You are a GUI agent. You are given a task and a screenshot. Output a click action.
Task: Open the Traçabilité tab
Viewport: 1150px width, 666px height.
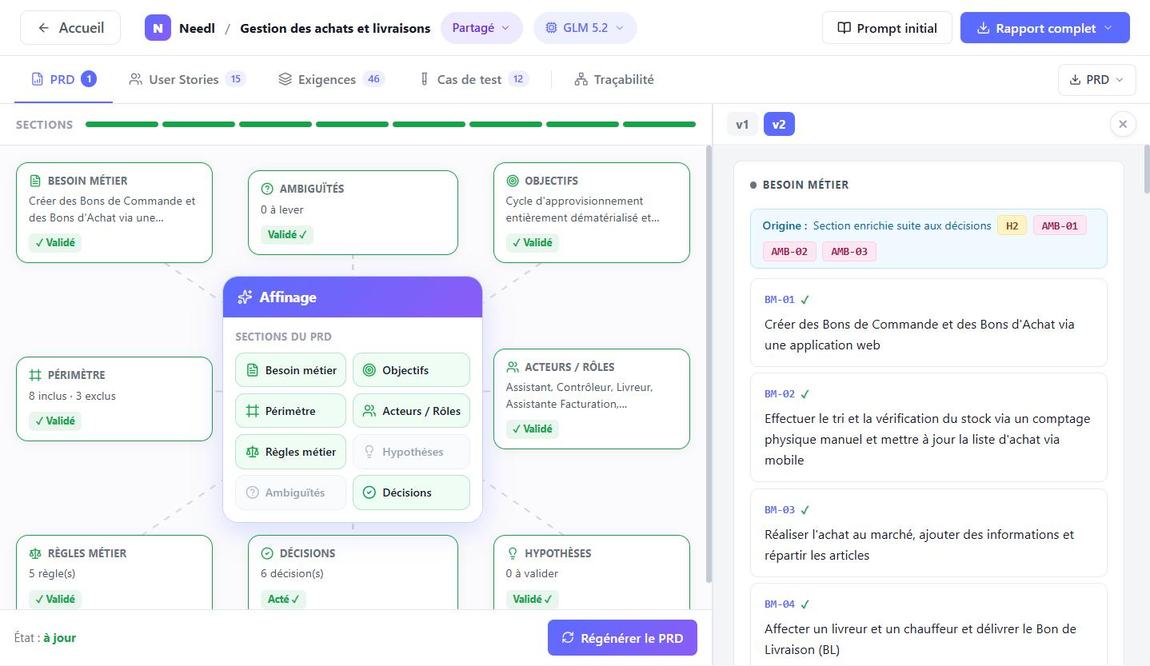pyautogui.click(x=614, y=79)
